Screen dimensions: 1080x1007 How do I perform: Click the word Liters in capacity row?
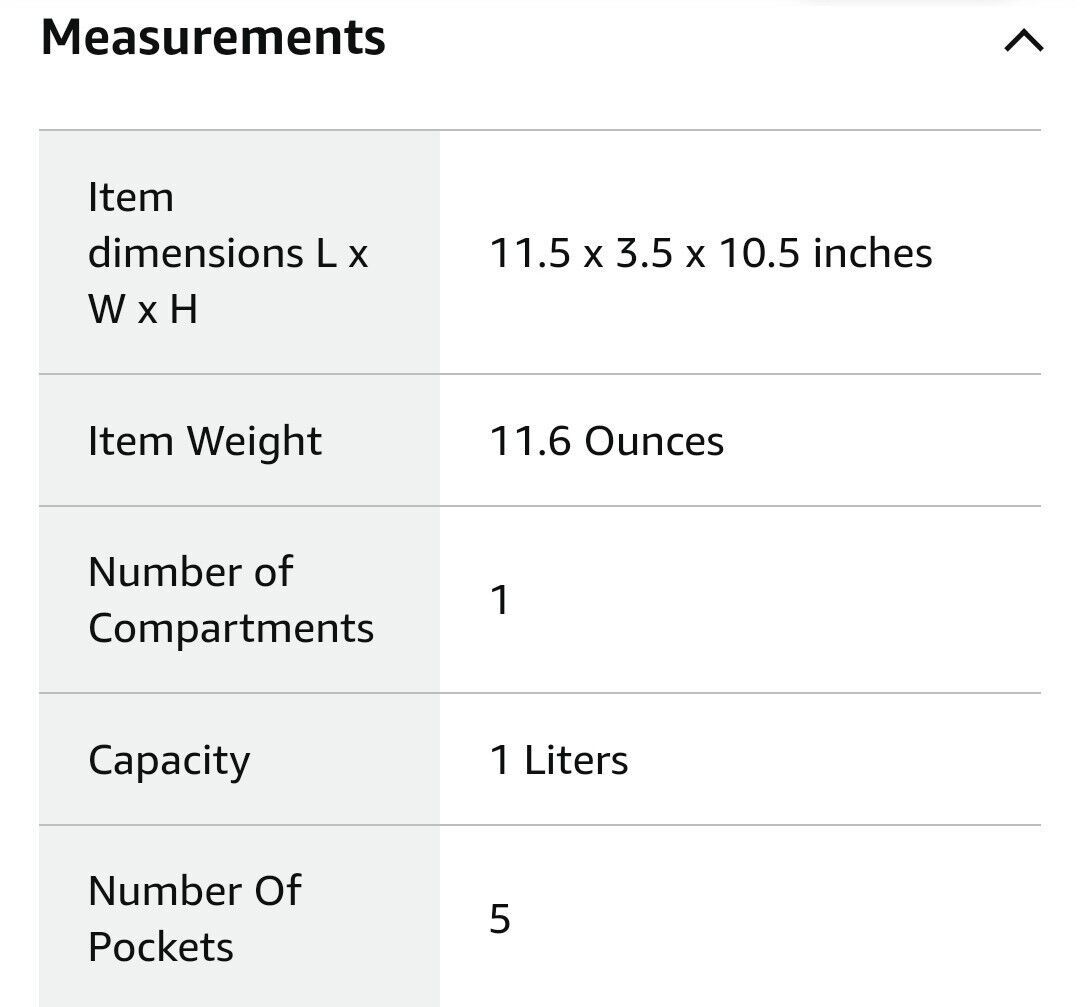[x=576, y=760]
